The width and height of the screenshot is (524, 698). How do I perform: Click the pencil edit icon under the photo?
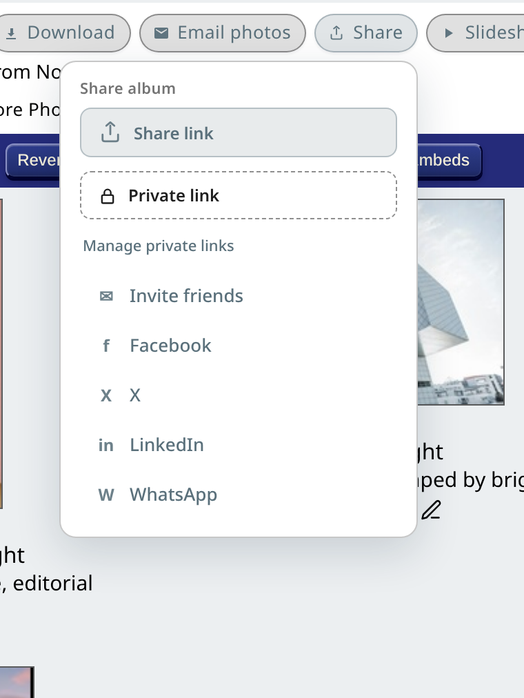431,510
